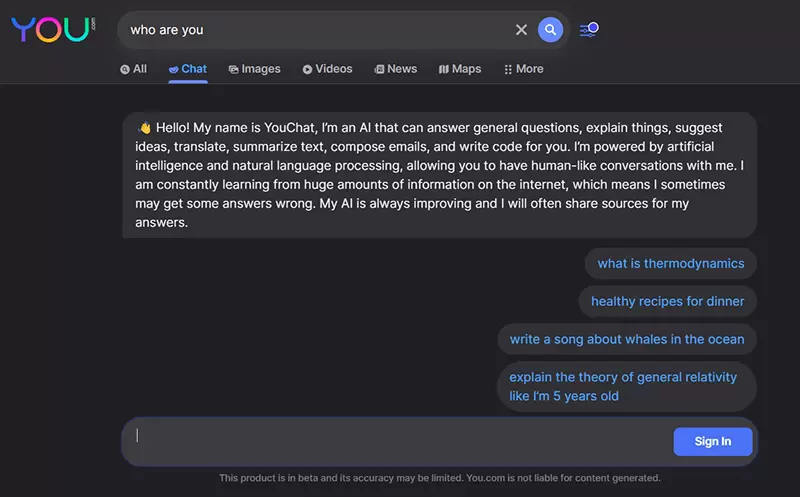Switch to the All results tab
The image size is (800, 497).
(x=133, y=69)
